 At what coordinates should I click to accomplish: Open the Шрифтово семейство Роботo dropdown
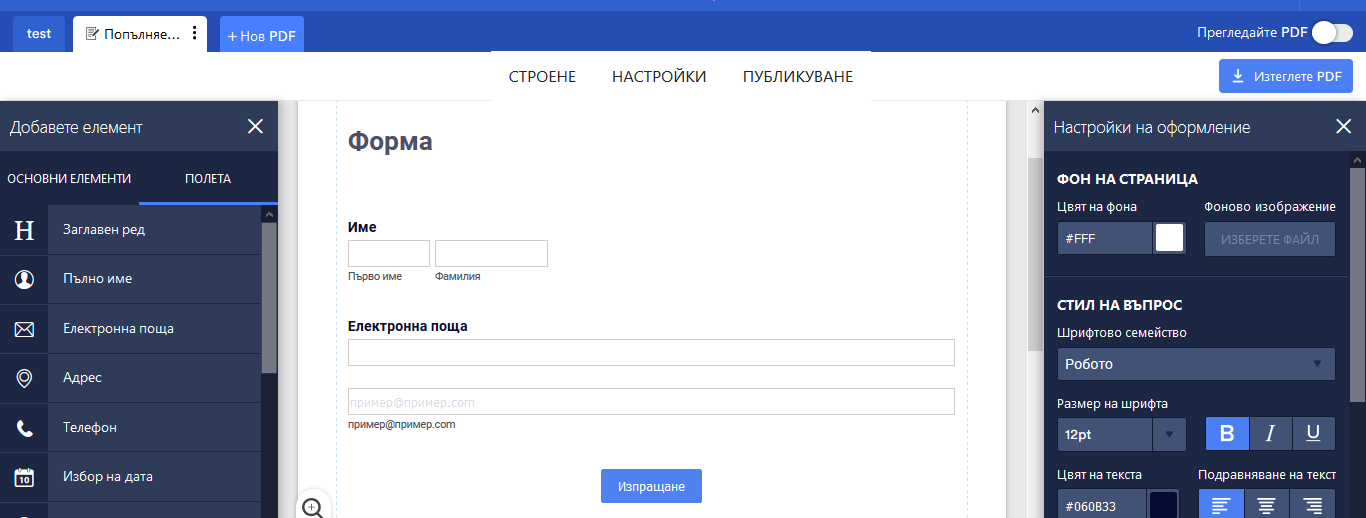pos(1196,364)
